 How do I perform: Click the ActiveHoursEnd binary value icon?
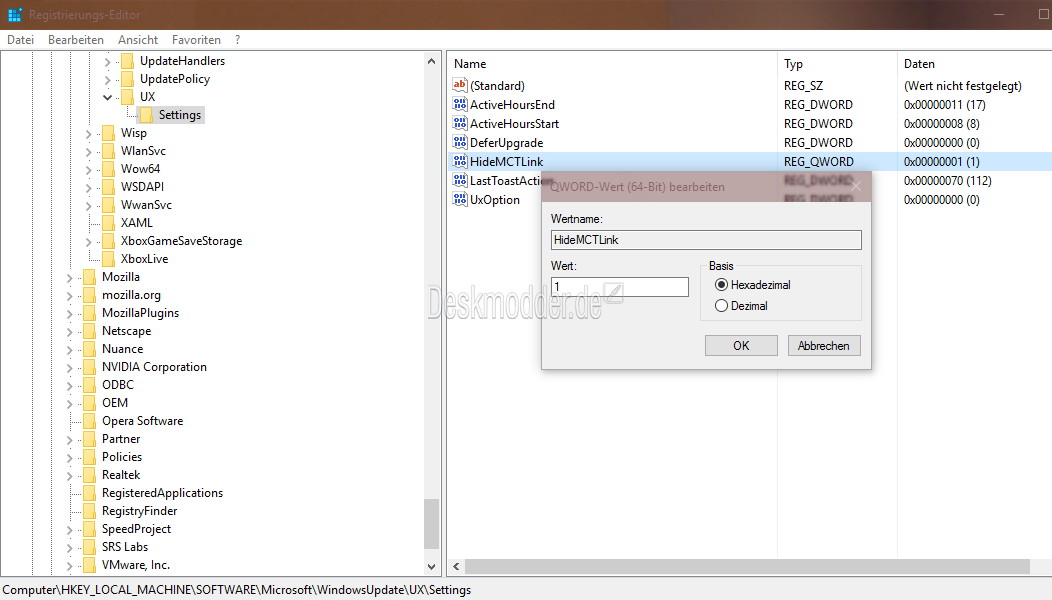pyautogui.click(x=460, y=104)
